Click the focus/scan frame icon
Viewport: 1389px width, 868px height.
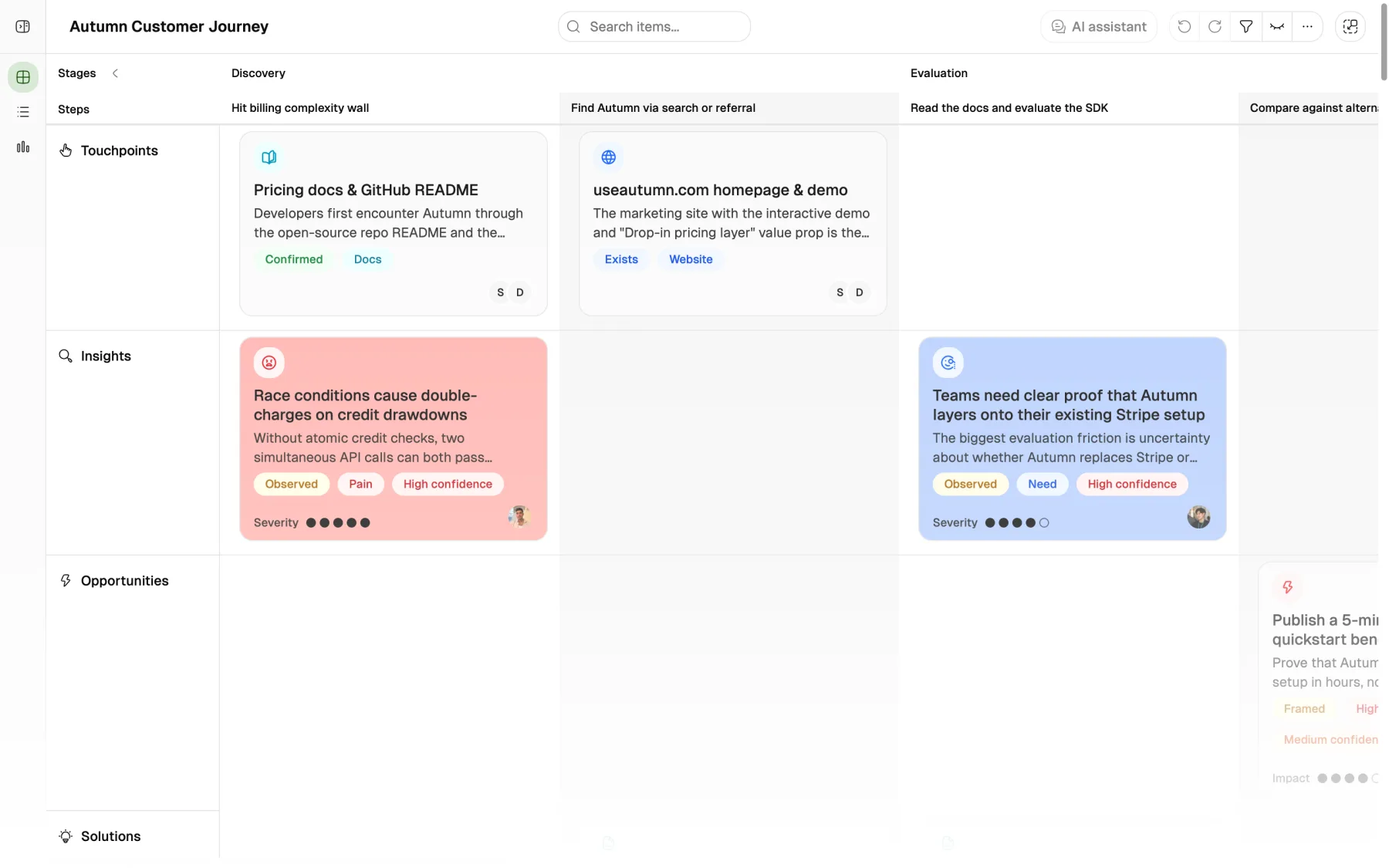tap(1350, 26)
